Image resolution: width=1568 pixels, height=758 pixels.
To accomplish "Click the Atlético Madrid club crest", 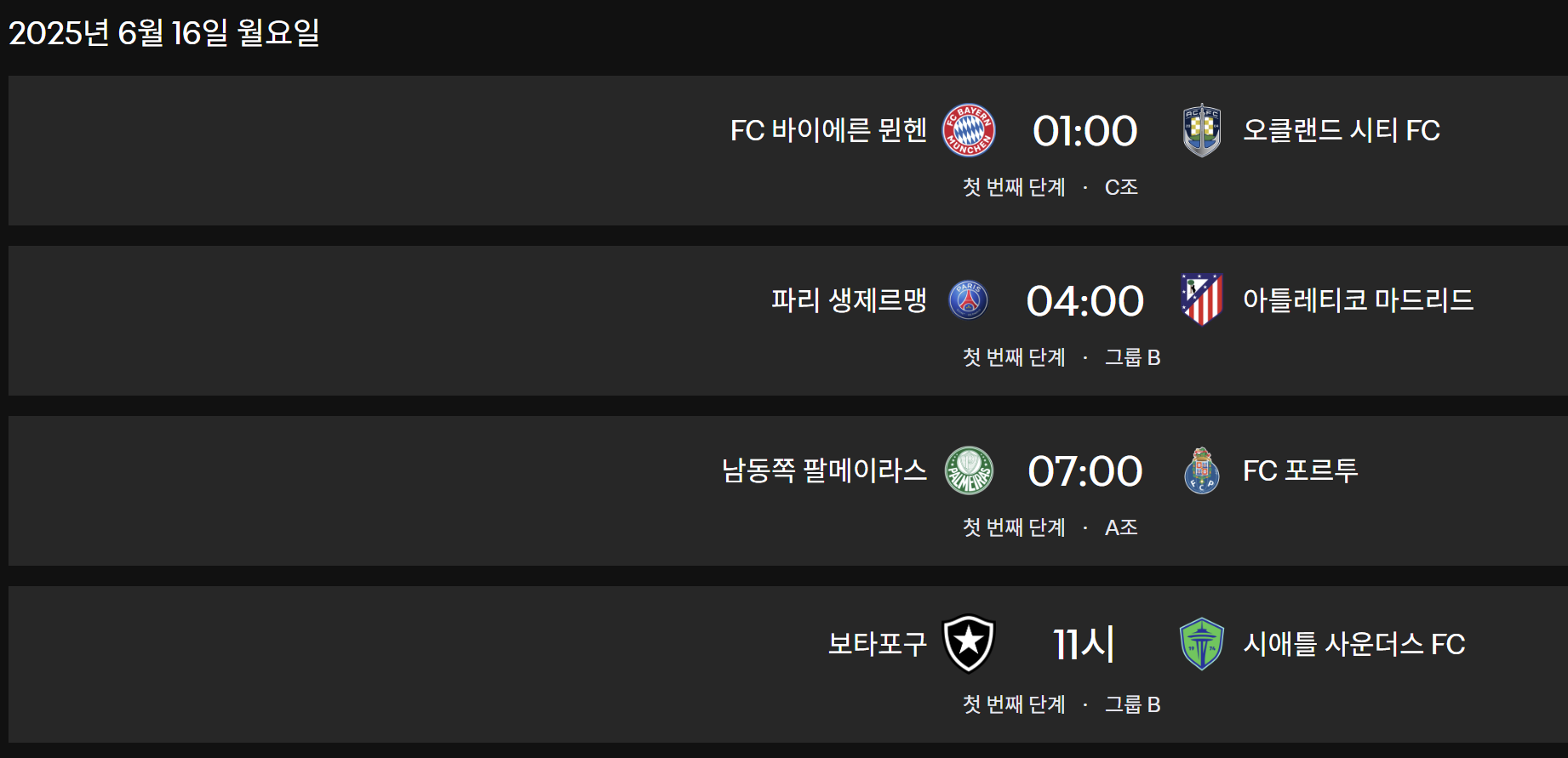I will (1200, 300).
